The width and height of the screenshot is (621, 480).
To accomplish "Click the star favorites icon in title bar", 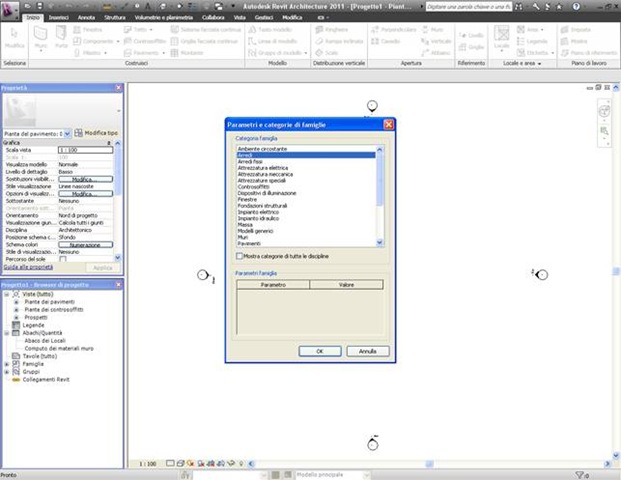I will [x=559, y=6].
